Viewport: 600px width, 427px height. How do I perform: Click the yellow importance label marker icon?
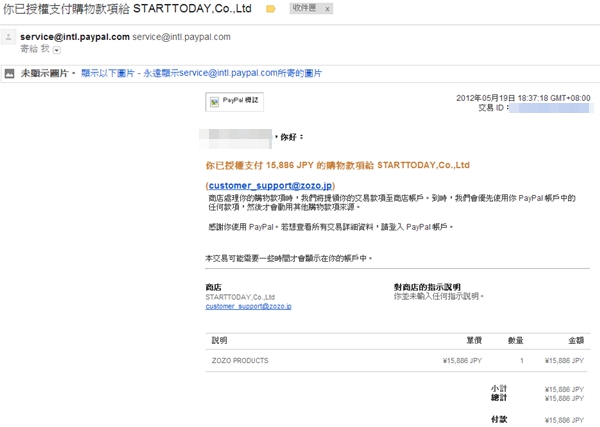point(271,9)
